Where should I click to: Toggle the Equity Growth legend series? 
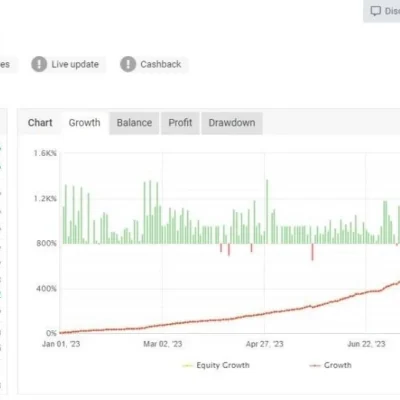(216, 365)
